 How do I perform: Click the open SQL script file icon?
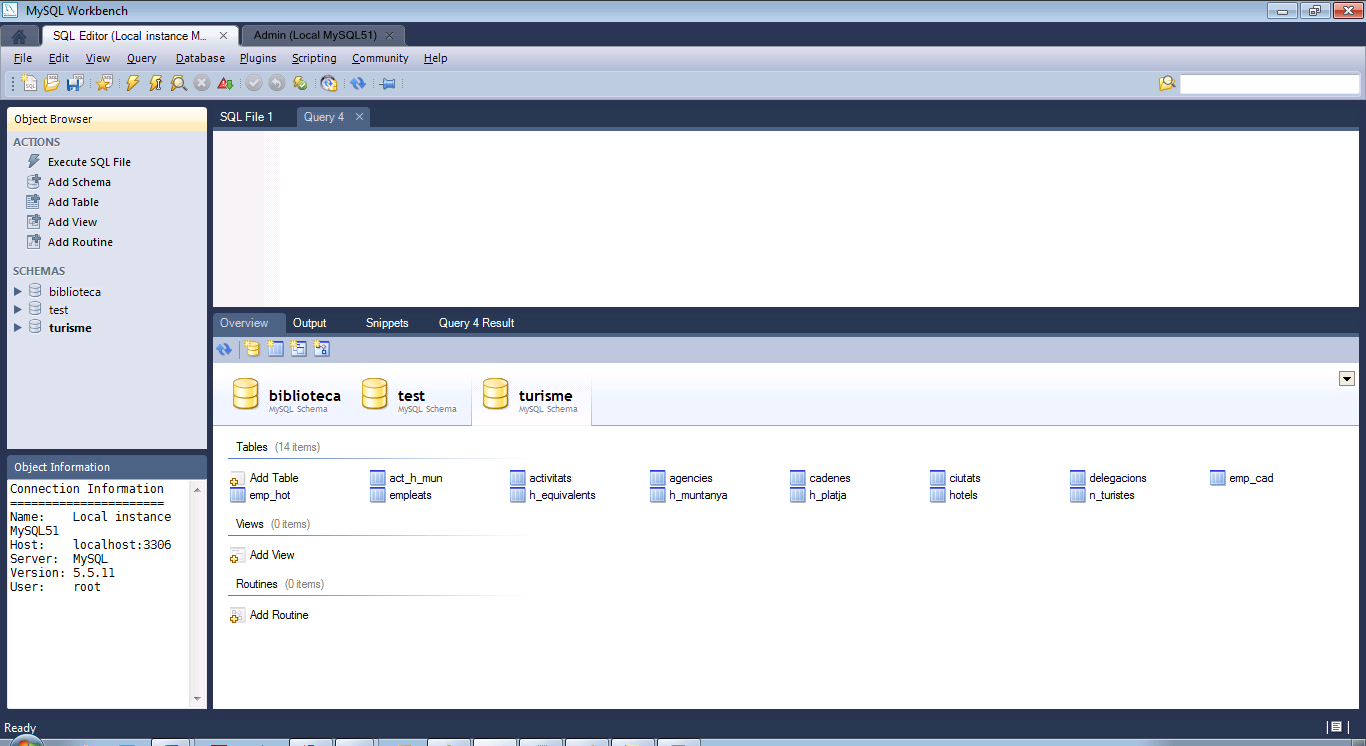52,84
